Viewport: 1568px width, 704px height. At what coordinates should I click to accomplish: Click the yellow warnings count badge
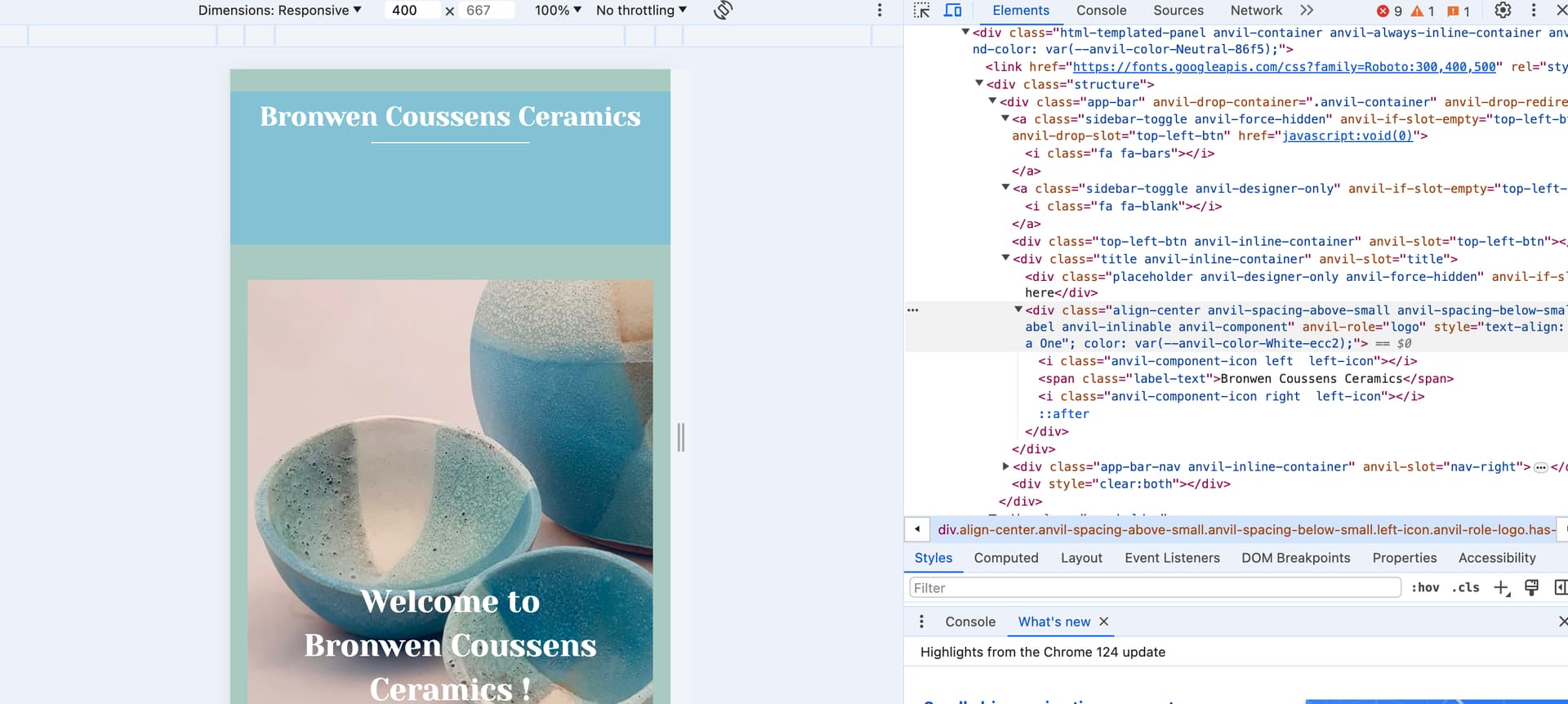[x=1423, y=11]
